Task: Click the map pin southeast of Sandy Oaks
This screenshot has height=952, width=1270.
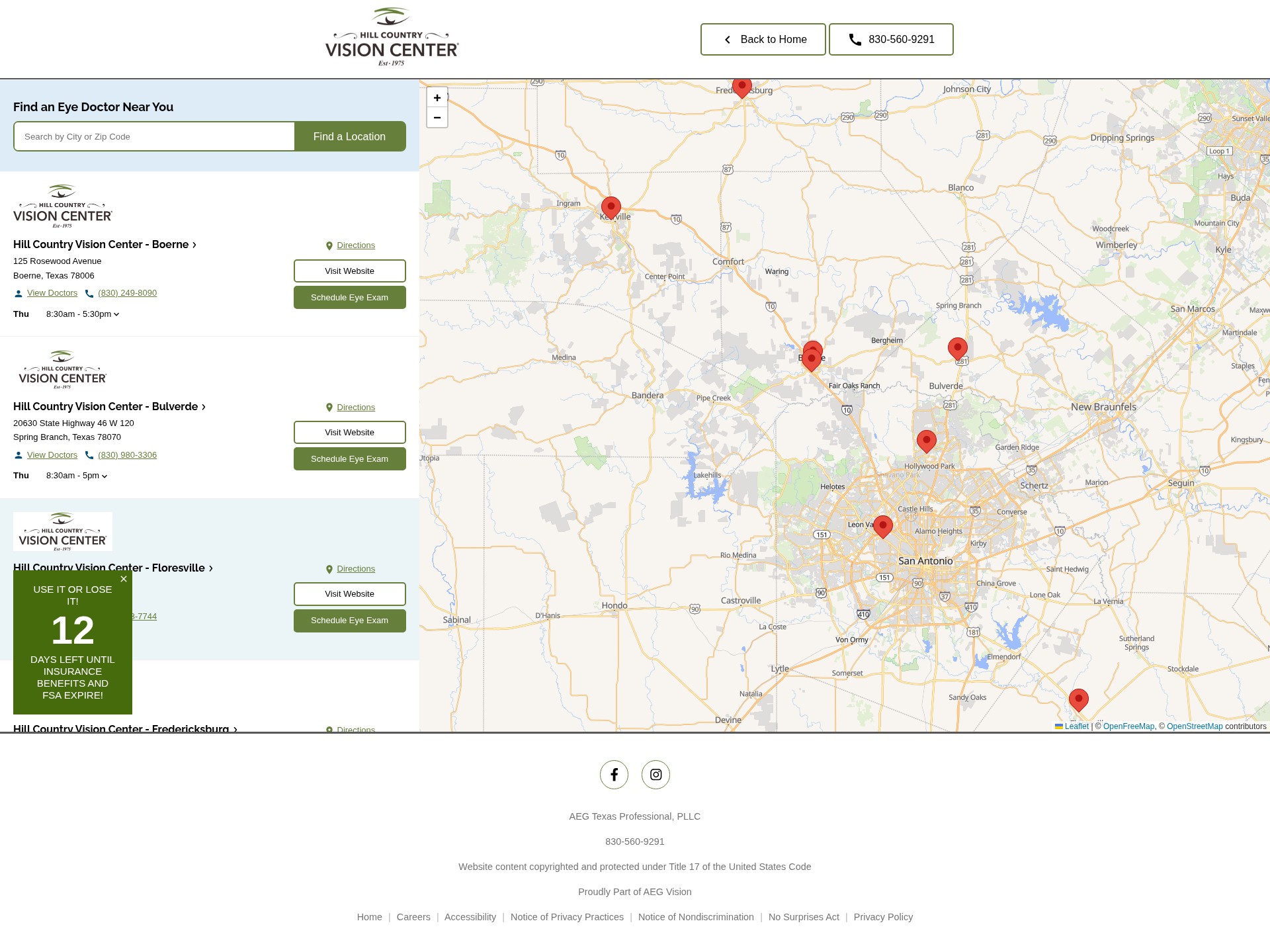Action: point(1079,701)
